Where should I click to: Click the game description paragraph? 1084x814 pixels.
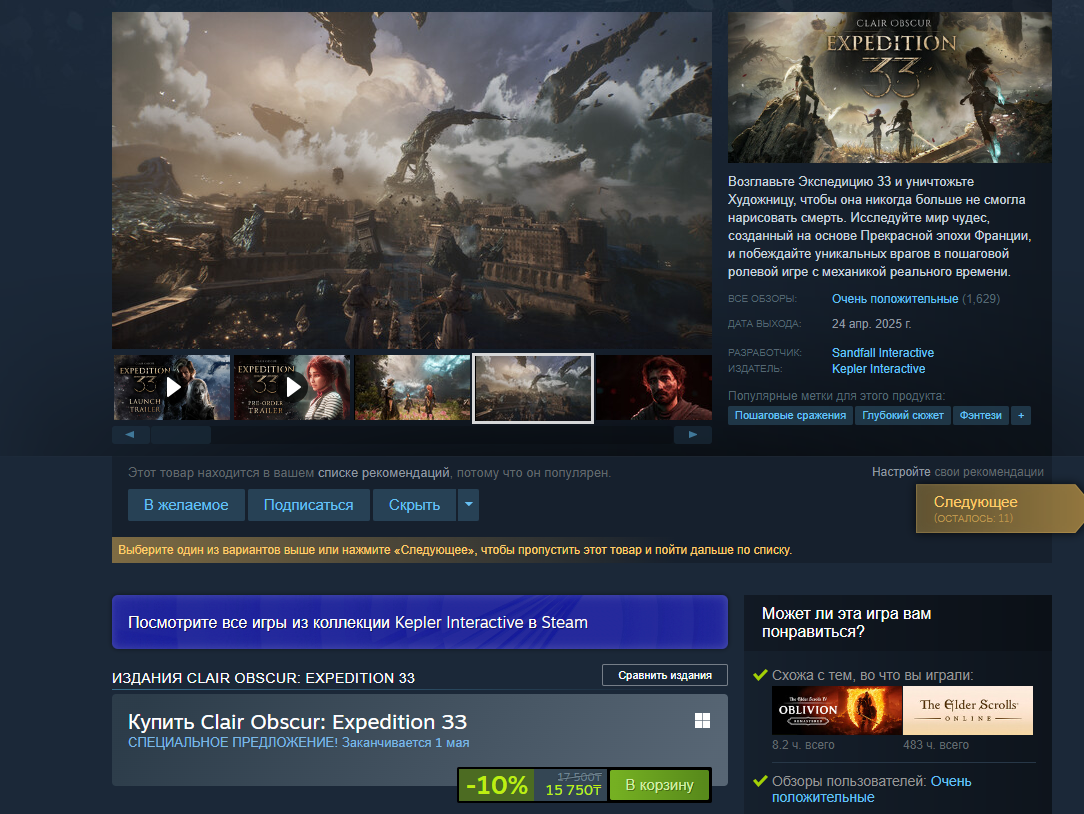(879, 227)
